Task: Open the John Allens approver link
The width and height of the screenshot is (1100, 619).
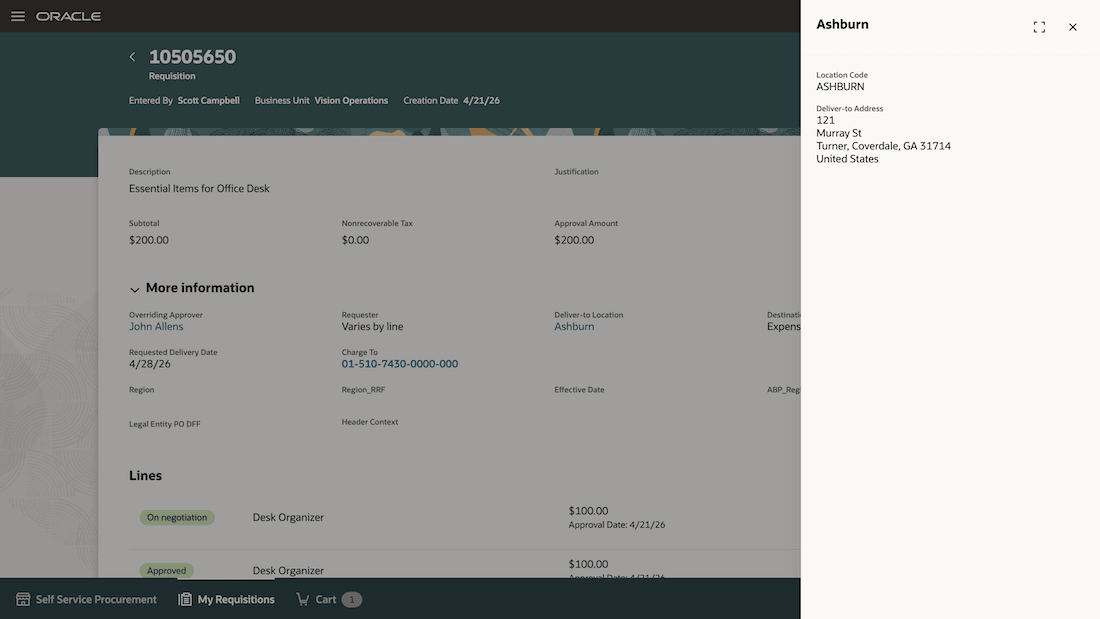Action: click(156, 326)
